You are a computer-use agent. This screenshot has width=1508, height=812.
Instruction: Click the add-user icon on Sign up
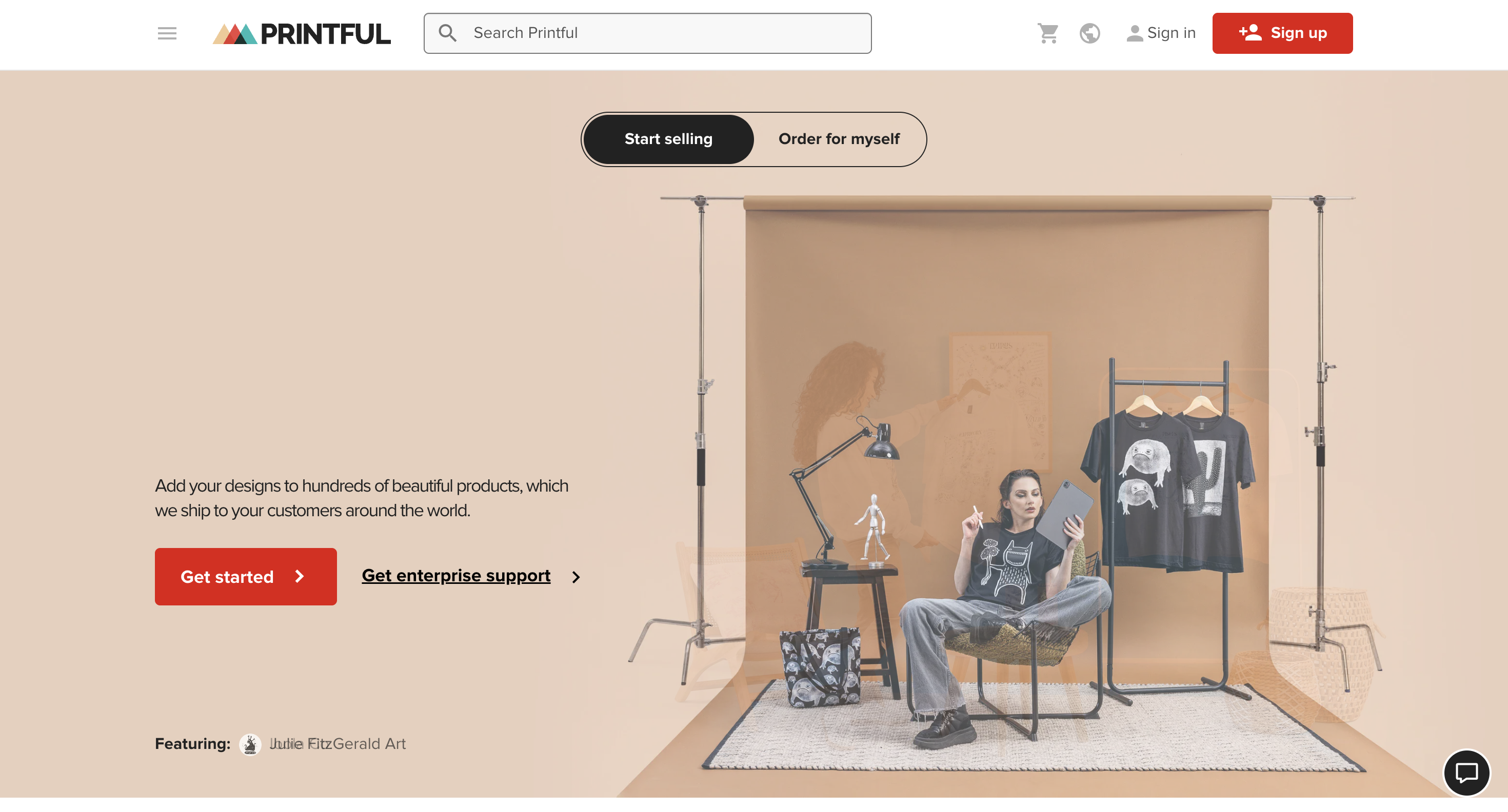pos(1250,33)
